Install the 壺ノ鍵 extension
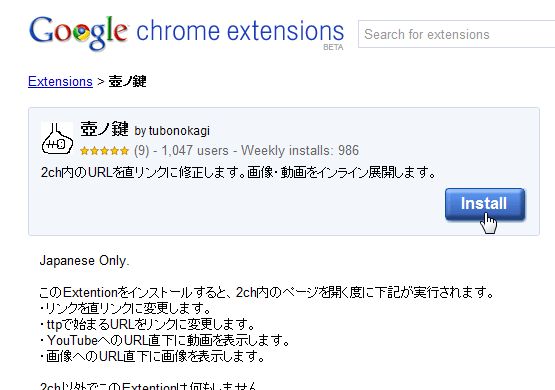Image resolution: width=555 pixels, height=390 pixels. 485,204
